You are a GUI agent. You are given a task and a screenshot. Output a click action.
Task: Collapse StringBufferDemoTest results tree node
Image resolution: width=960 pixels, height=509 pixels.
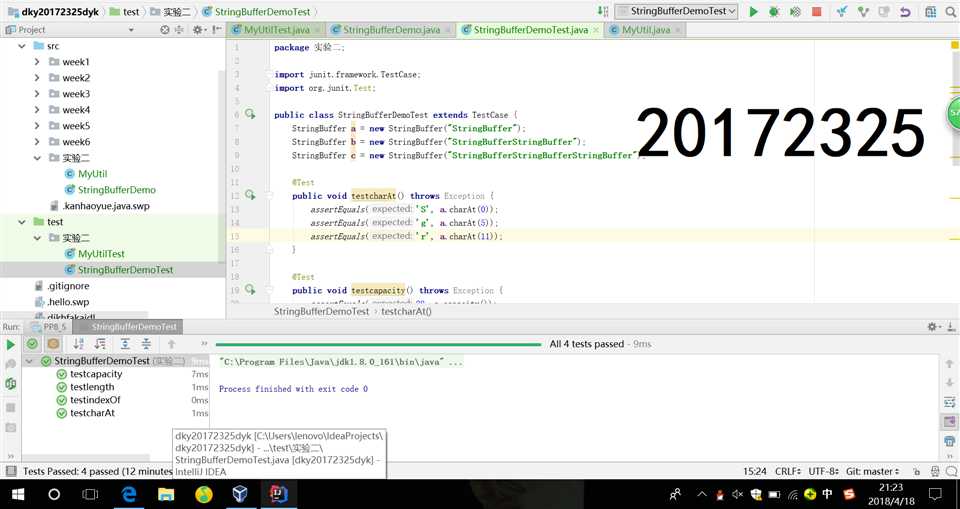[29, 361]
